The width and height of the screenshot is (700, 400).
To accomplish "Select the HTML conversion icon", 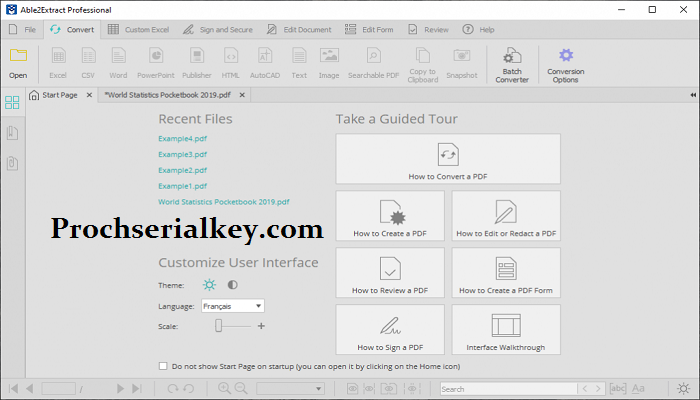I will pos(231,56).
